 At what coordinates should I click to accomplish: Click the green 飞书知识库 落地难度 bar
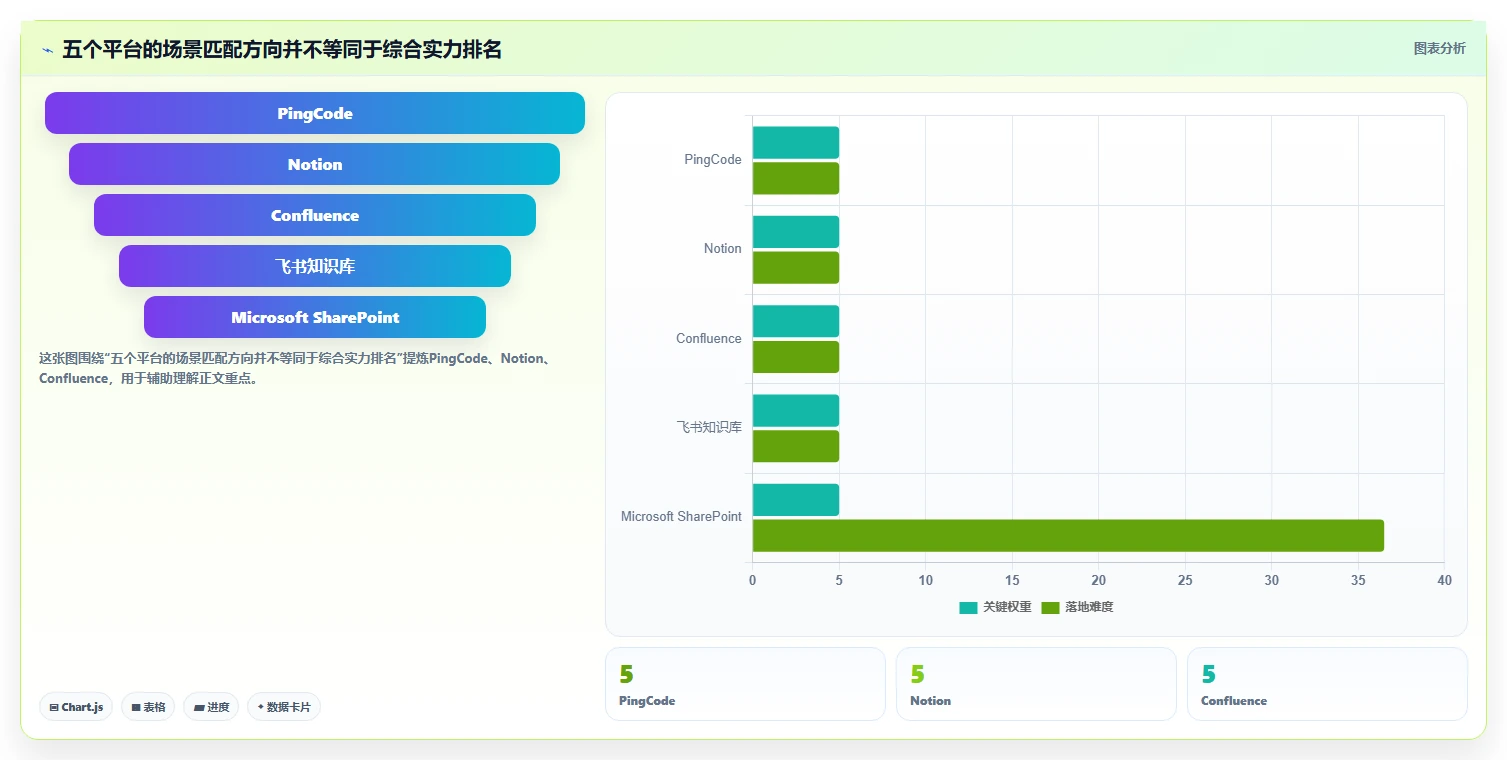(796, 446)
